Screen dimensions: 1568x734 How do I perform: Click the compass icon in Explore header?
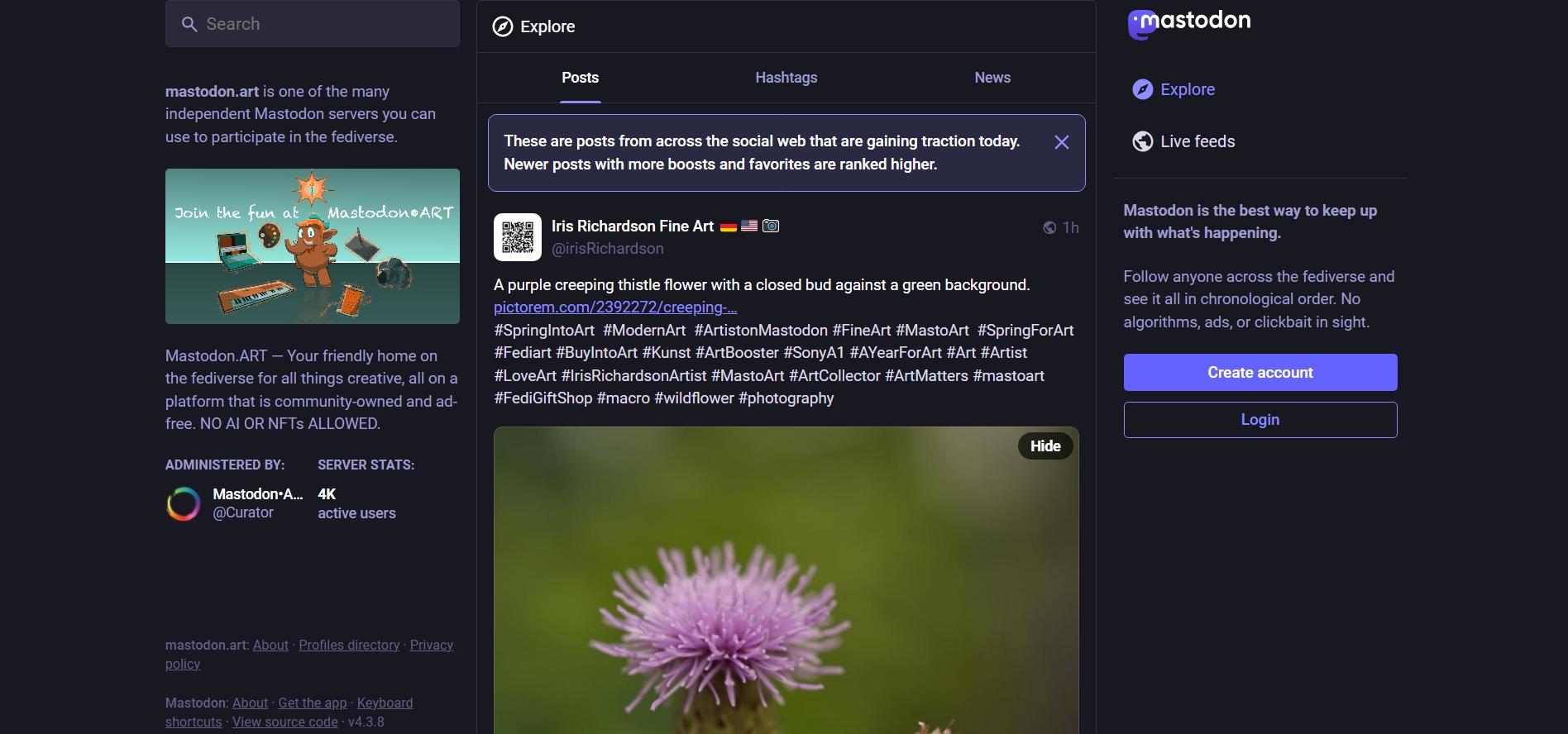tap(502, 27)
